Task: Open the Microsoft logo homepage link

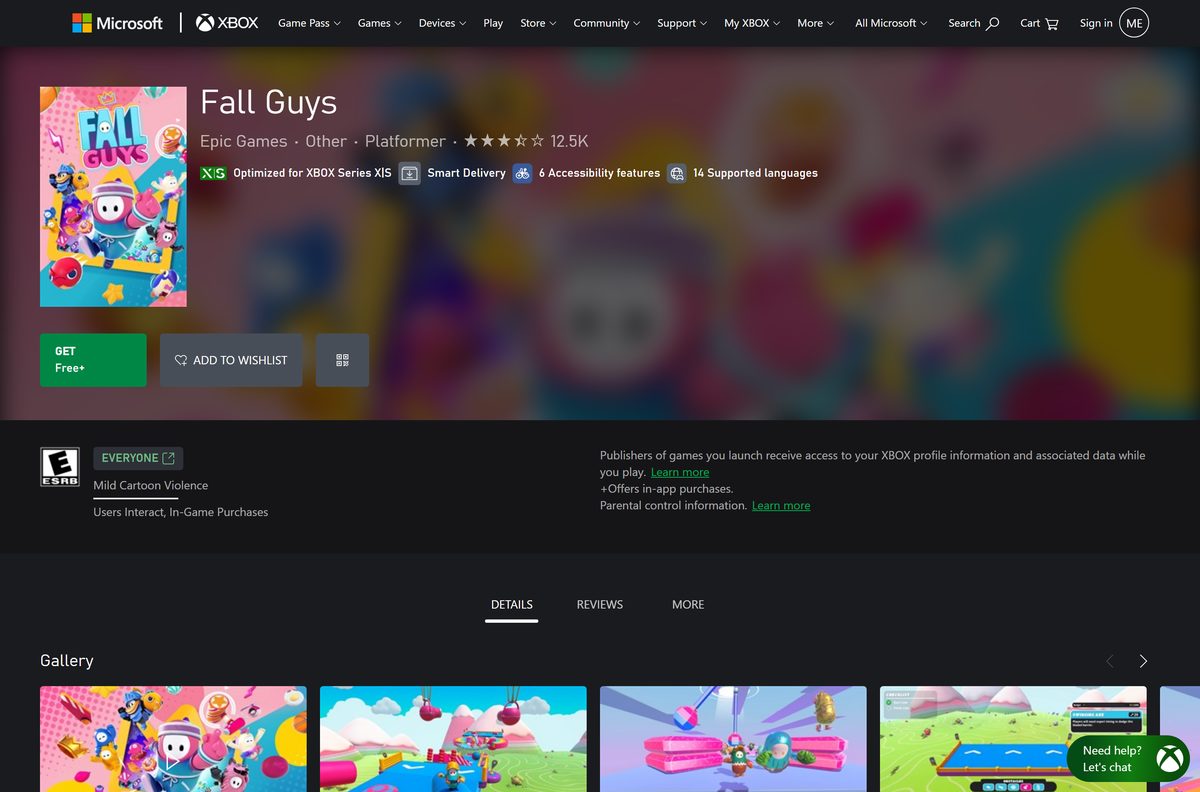Action: (117, 23)
